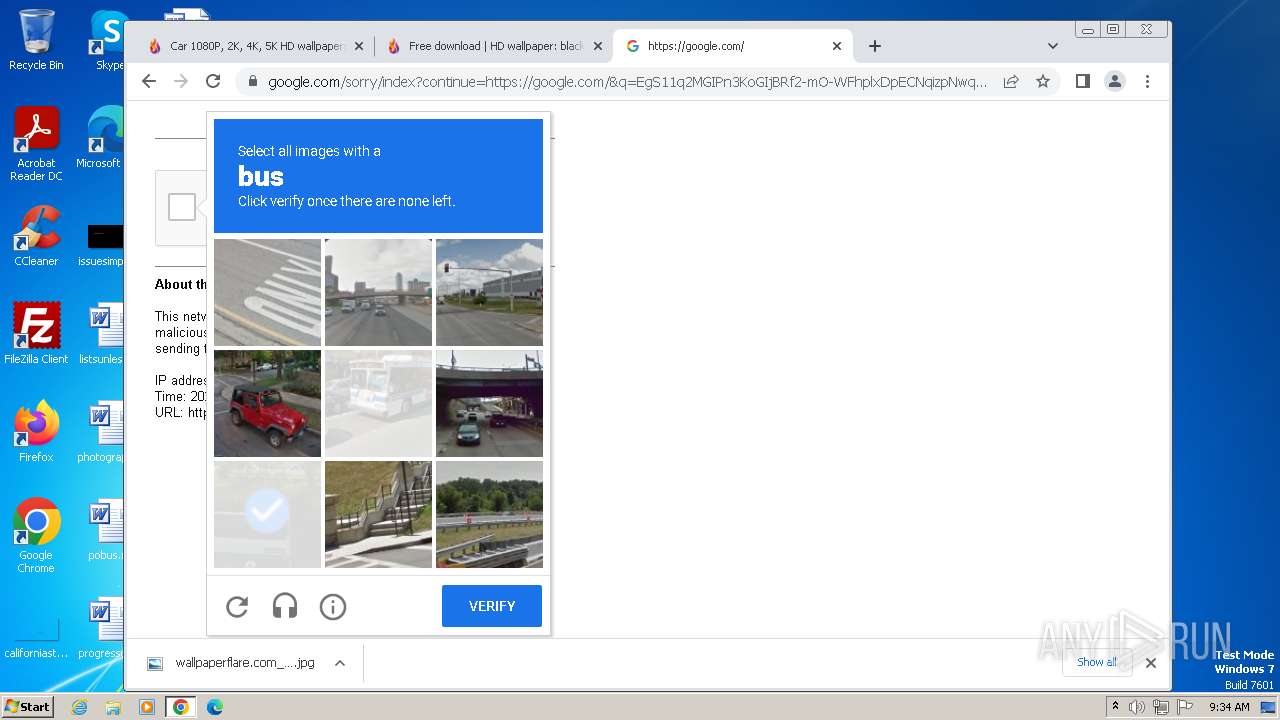Select the faded bus image tile
This screenshot has width=1280, height=720.
(378, 403)
